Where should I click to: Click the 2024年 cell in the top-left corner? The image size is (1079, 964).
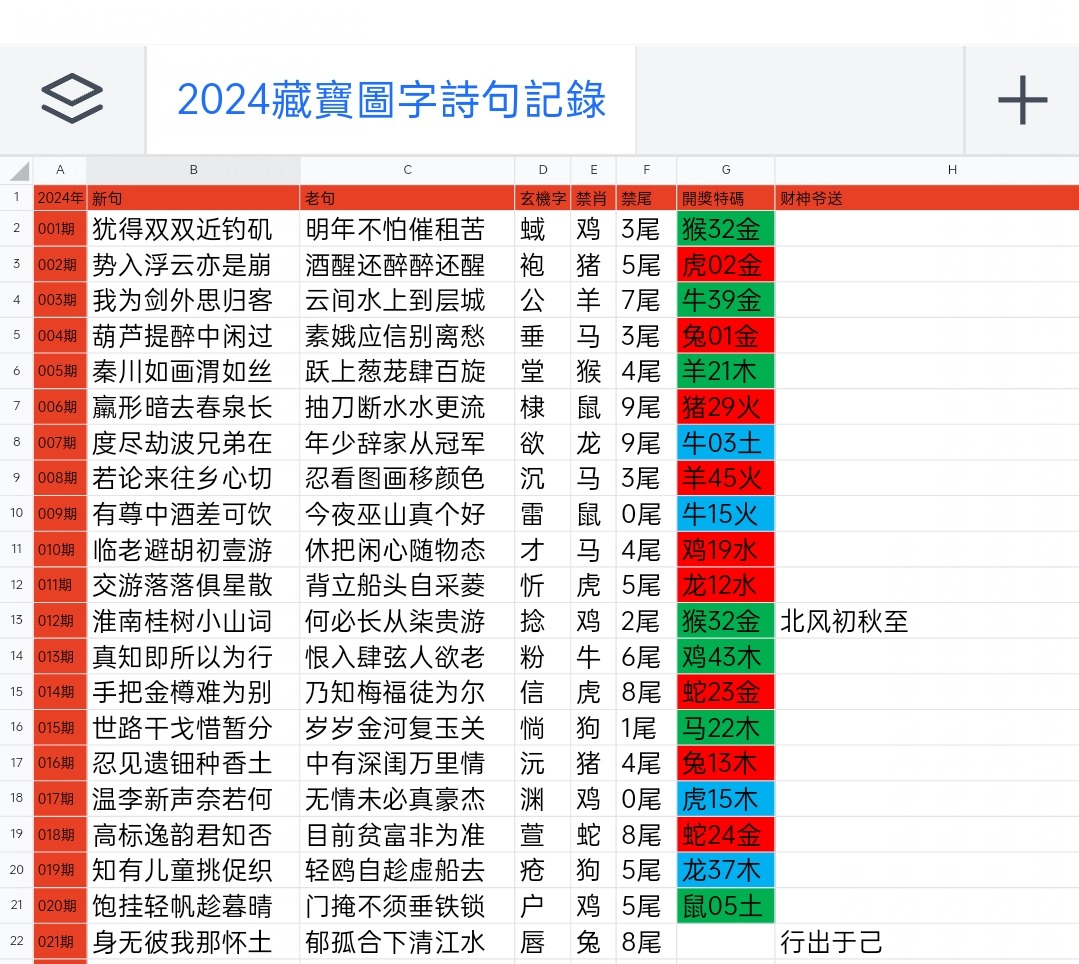(60, 198)
